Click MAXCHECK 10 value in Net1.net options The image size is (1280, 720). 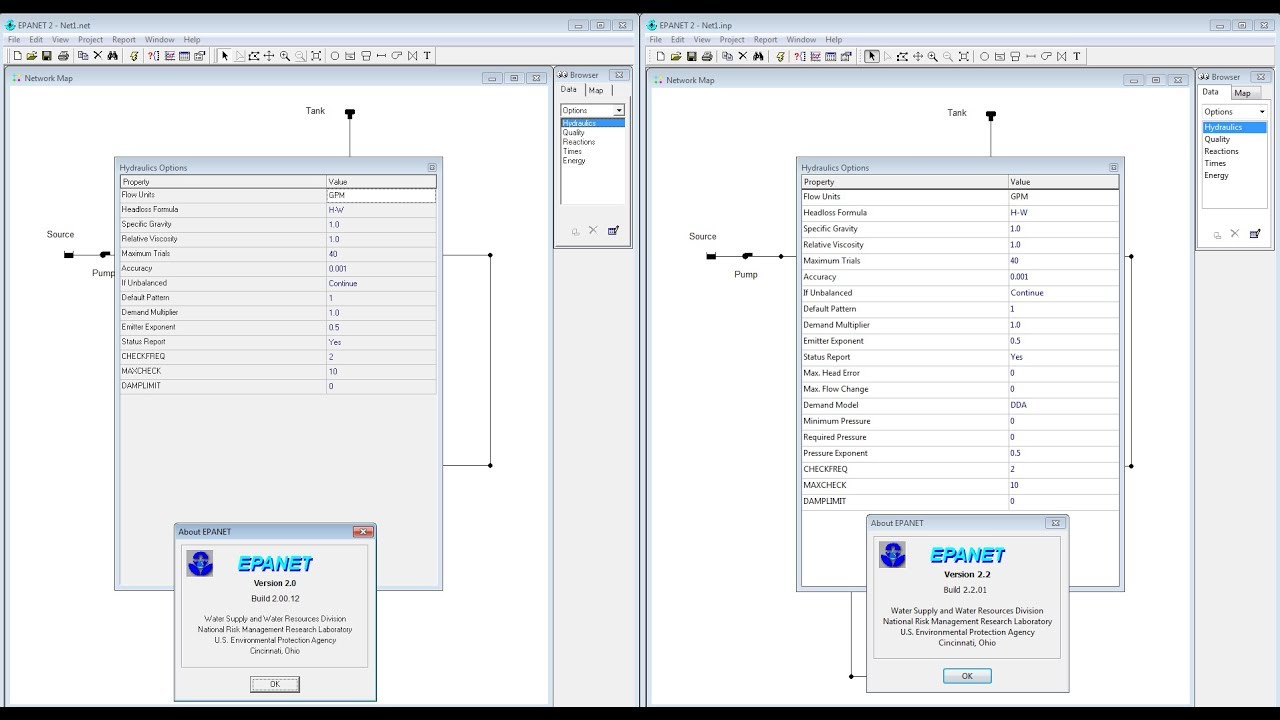pos(381,371)
